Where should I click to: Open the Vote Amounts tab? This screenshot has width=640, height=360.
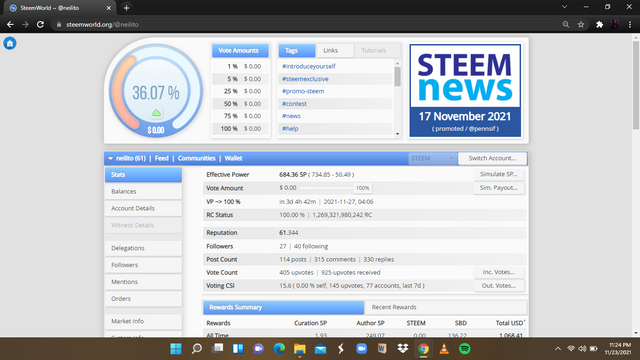click(x=240, y=51)
